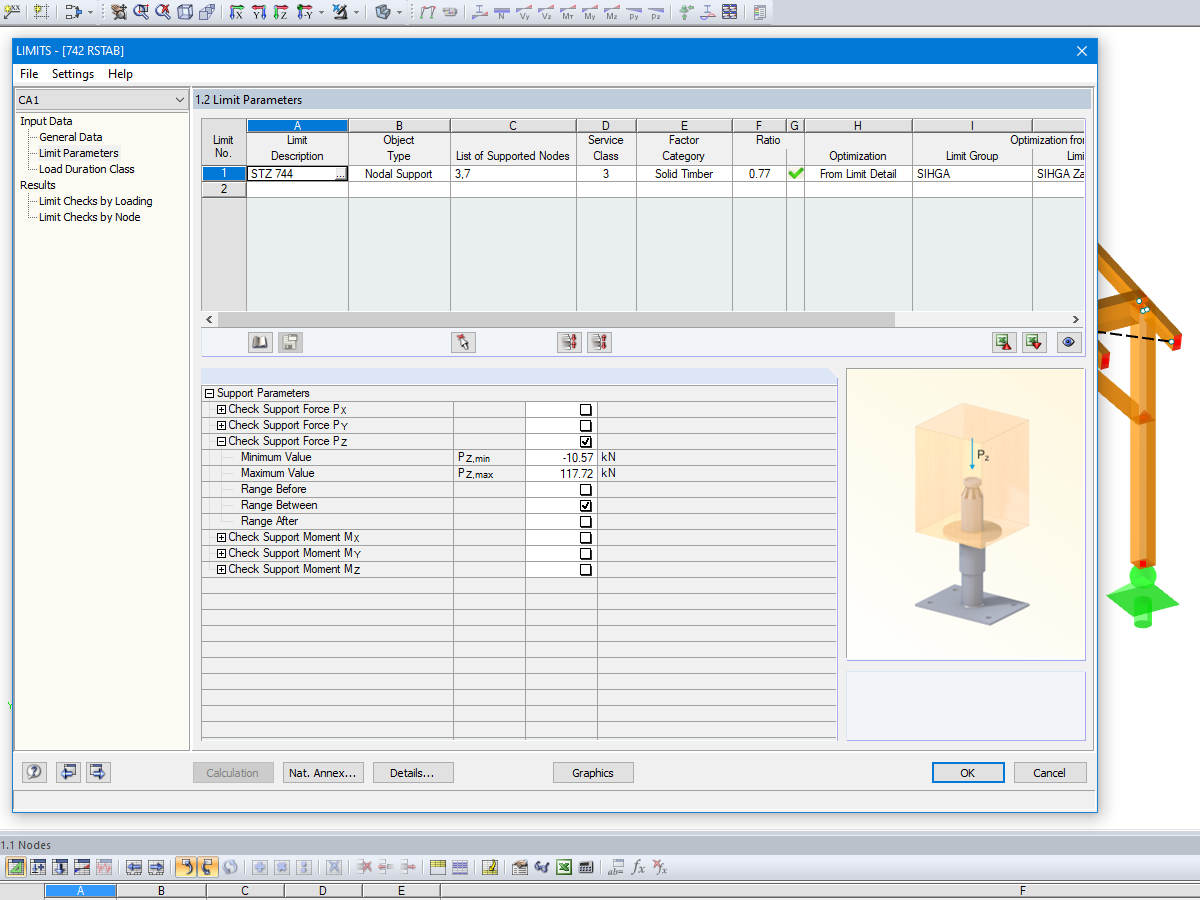This screenshot has width=1200, height=900.
Task: Click the Details button
Action: click(x=412, y=772)
